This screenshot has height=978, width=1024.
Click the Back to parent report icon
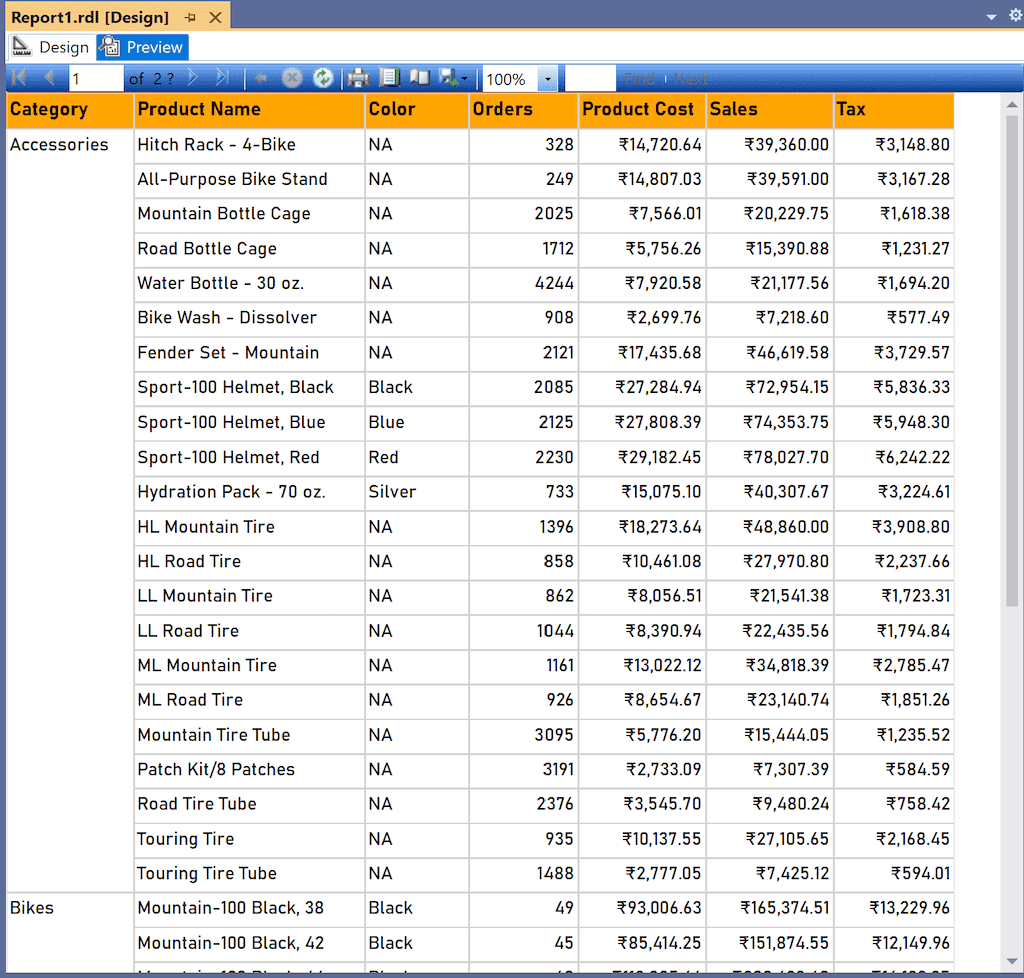click(x=261, y=78)
